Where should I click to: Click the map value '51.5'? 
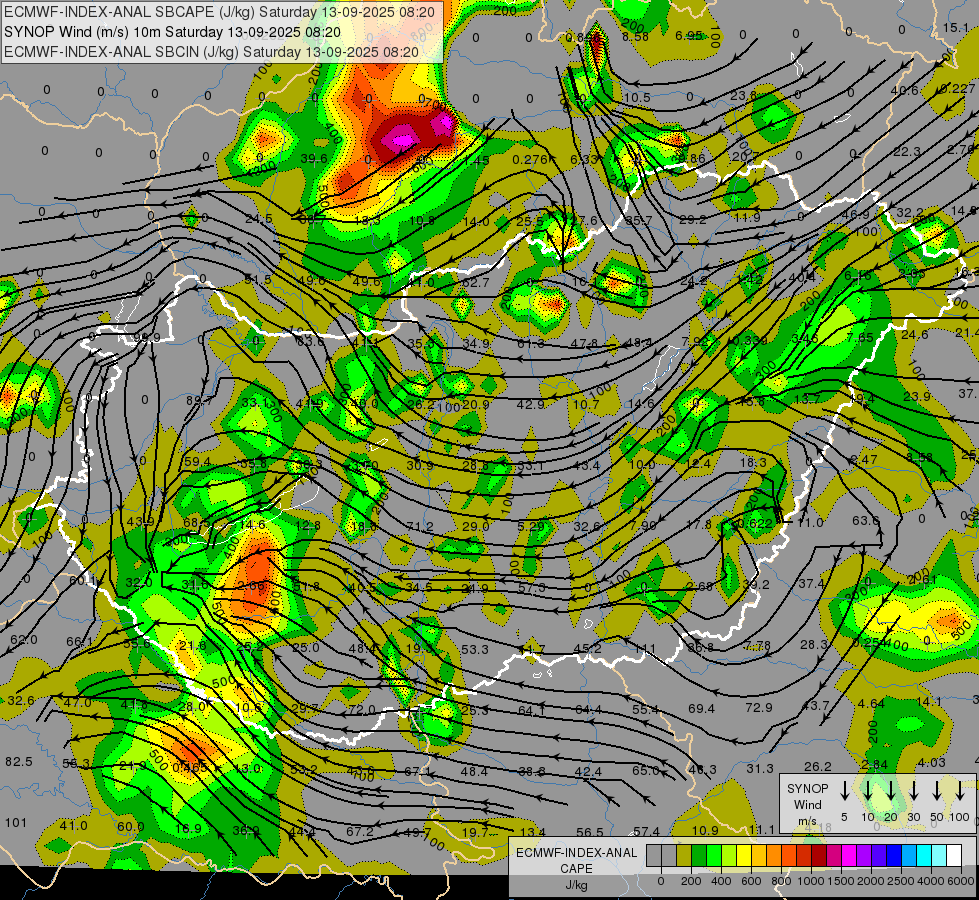pyautogui.click(x=258, y=279)
